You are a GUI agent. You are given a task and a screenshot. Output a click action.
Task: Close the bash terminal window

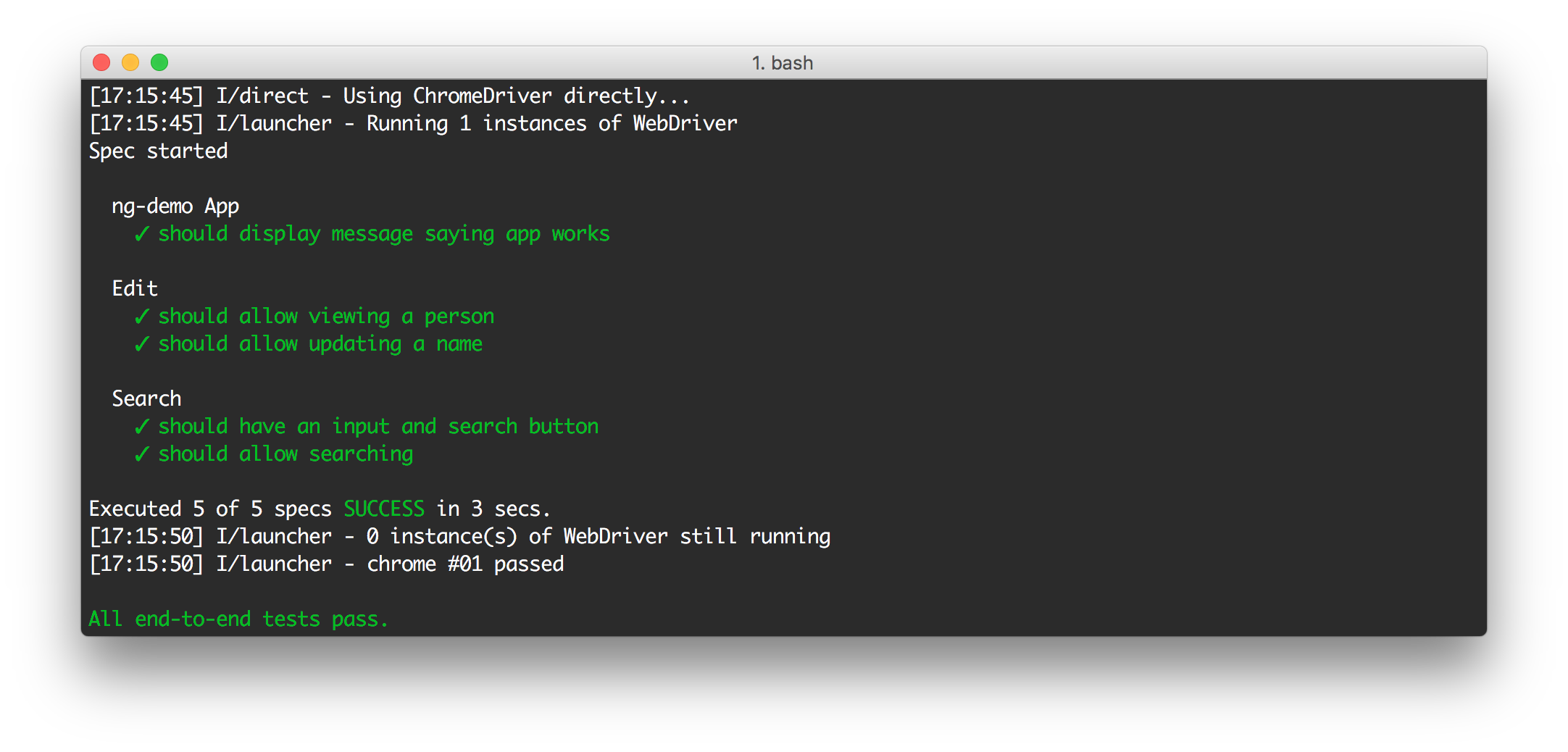coord(101,63)
